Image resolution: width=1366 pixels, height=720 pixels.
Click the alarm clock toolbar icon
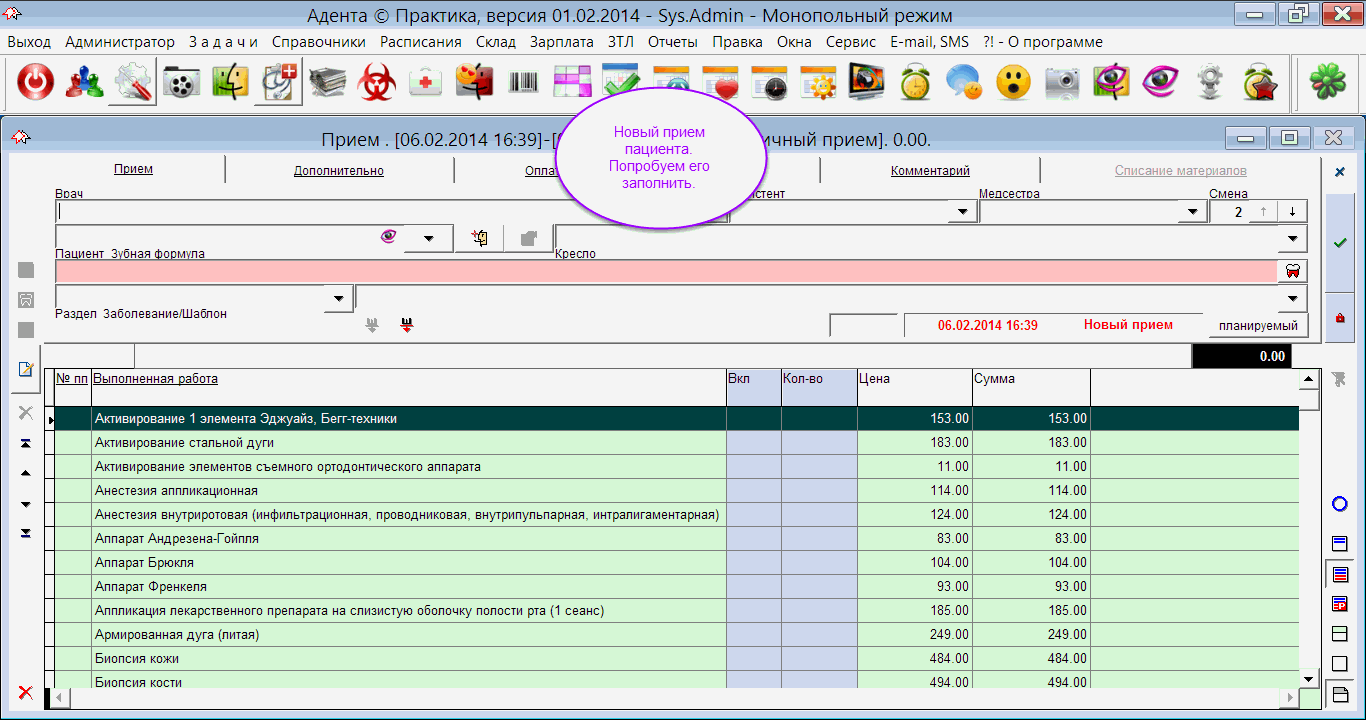coord(915,83)
